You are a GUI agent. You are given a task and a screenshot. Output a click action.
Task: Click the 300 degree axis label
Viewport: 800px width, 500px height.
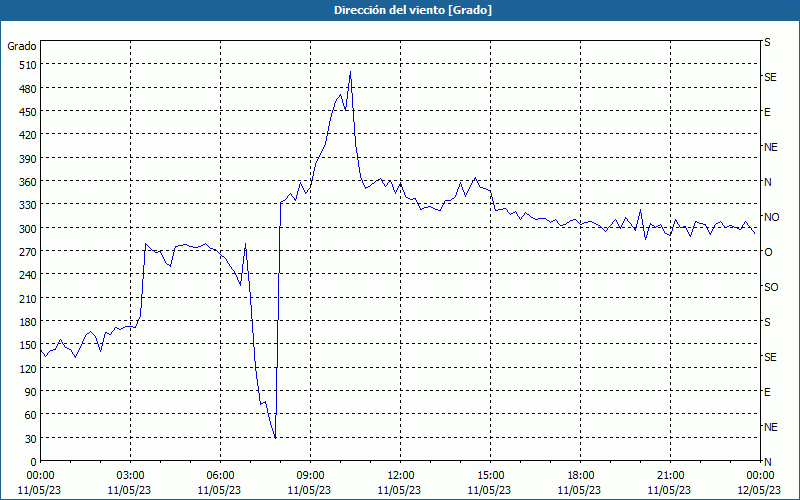pyautogui.click(x=28, y=229)
